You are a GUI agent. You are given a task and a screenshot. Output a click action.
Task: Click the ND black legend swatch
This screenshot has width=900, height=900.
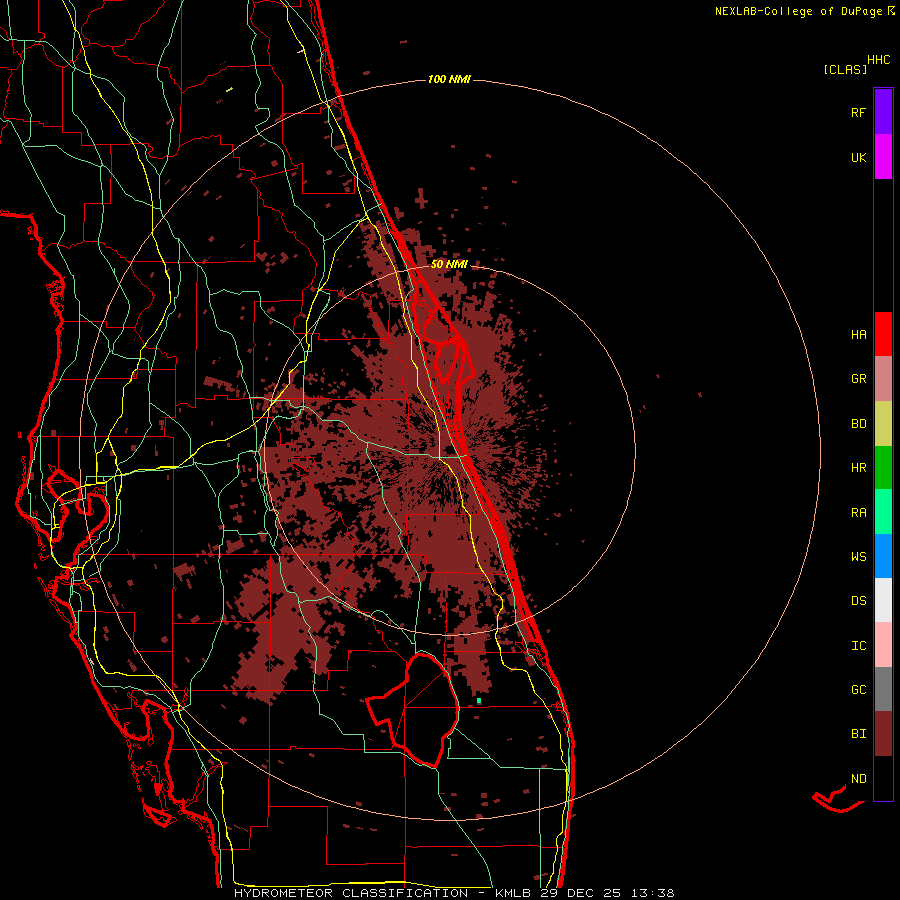(883, 778)
